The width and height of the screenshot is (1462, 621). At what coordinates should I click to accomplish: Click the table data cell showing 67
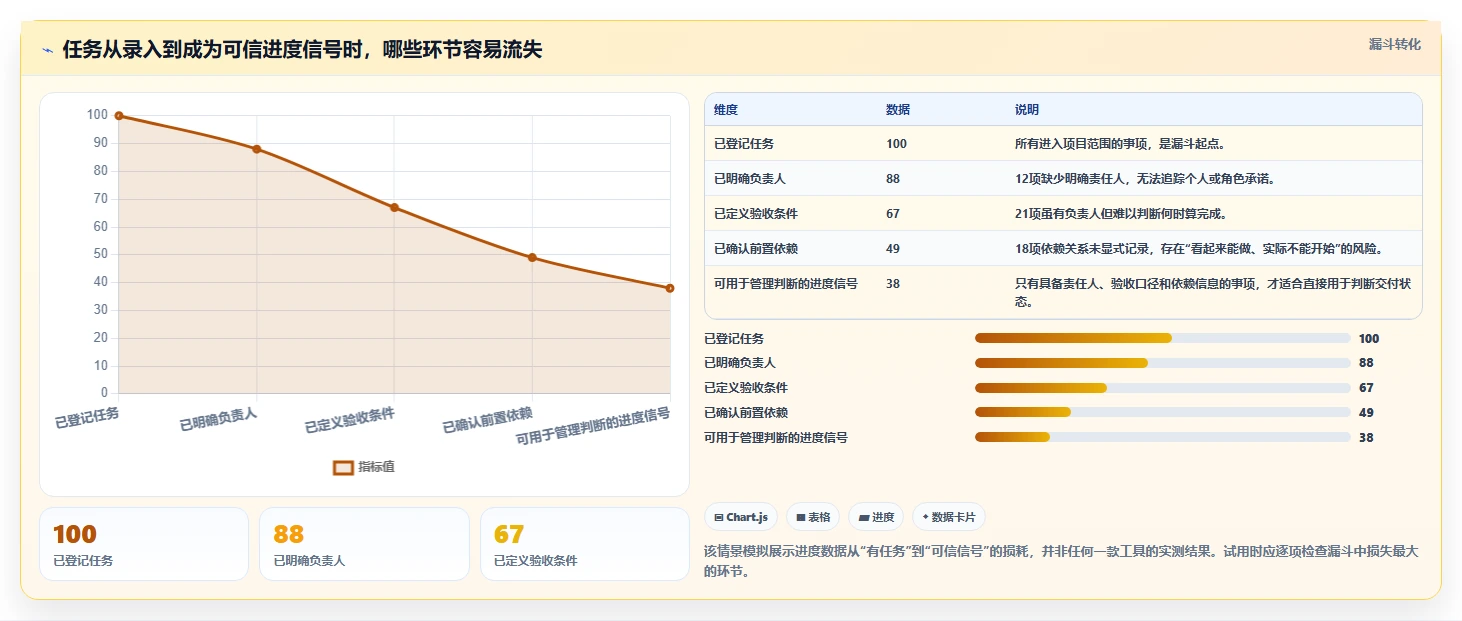click(x=893, y=214)
